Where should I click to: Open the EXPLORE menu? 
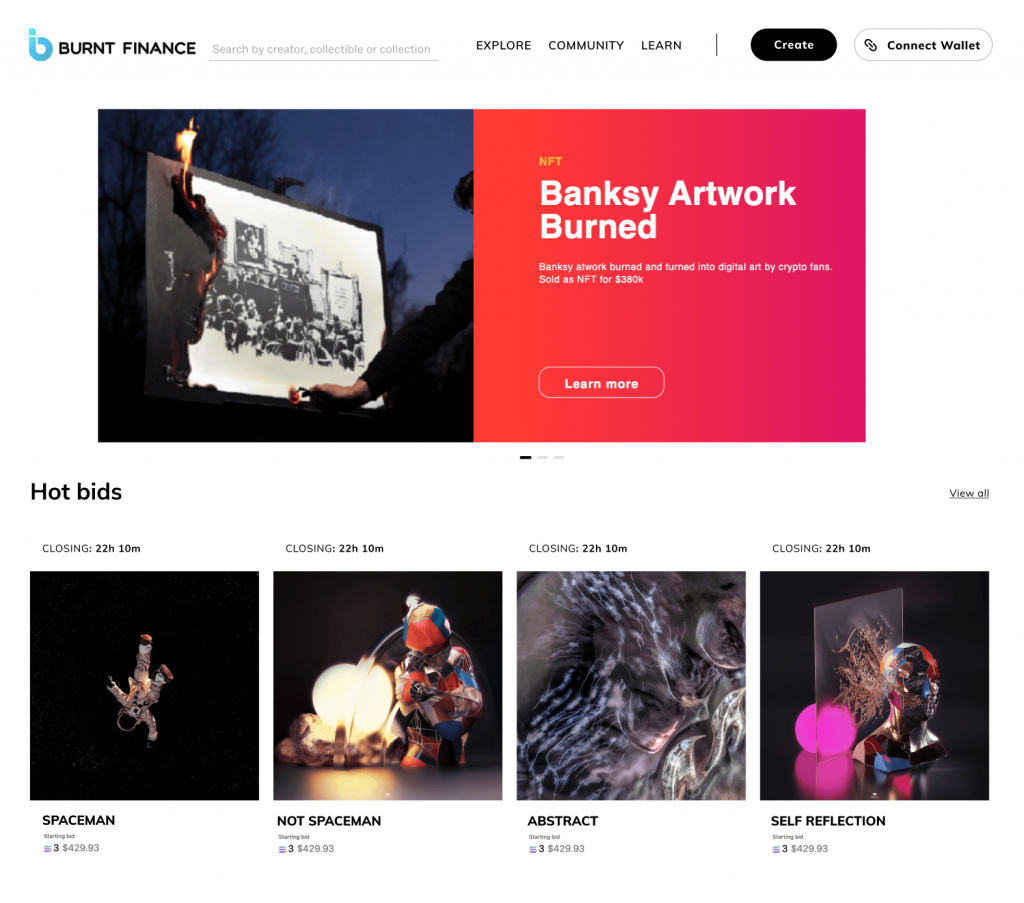point(504,46)
